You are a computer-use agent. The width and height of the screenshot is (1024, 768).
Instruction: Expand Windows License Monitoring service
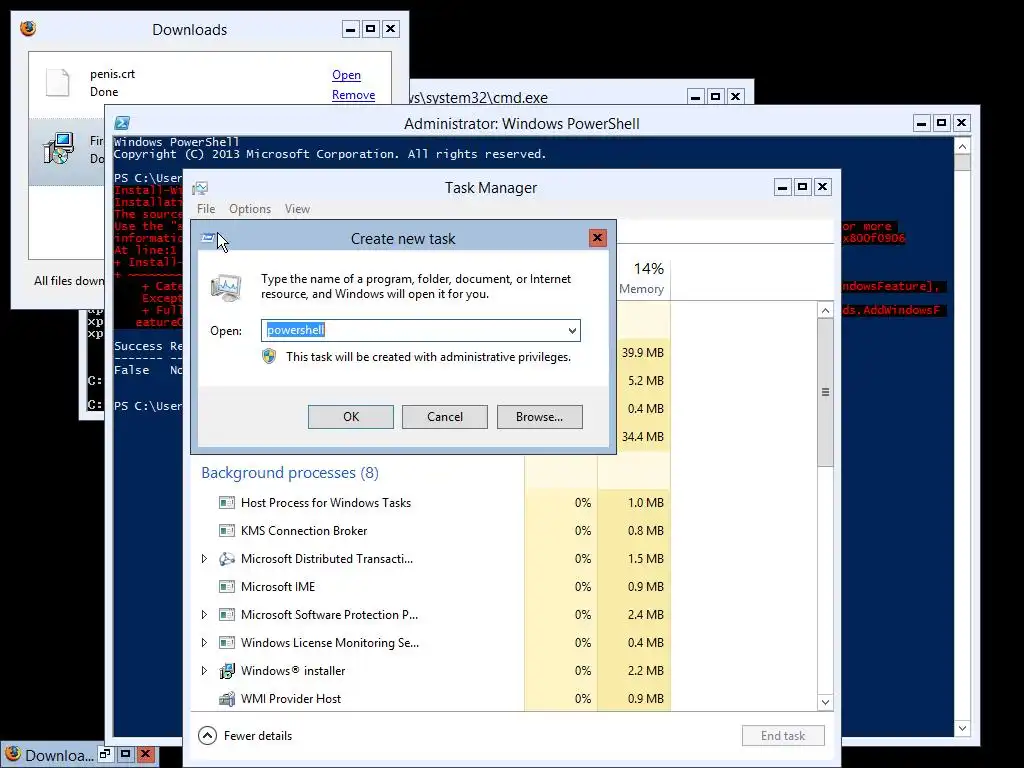204,643
